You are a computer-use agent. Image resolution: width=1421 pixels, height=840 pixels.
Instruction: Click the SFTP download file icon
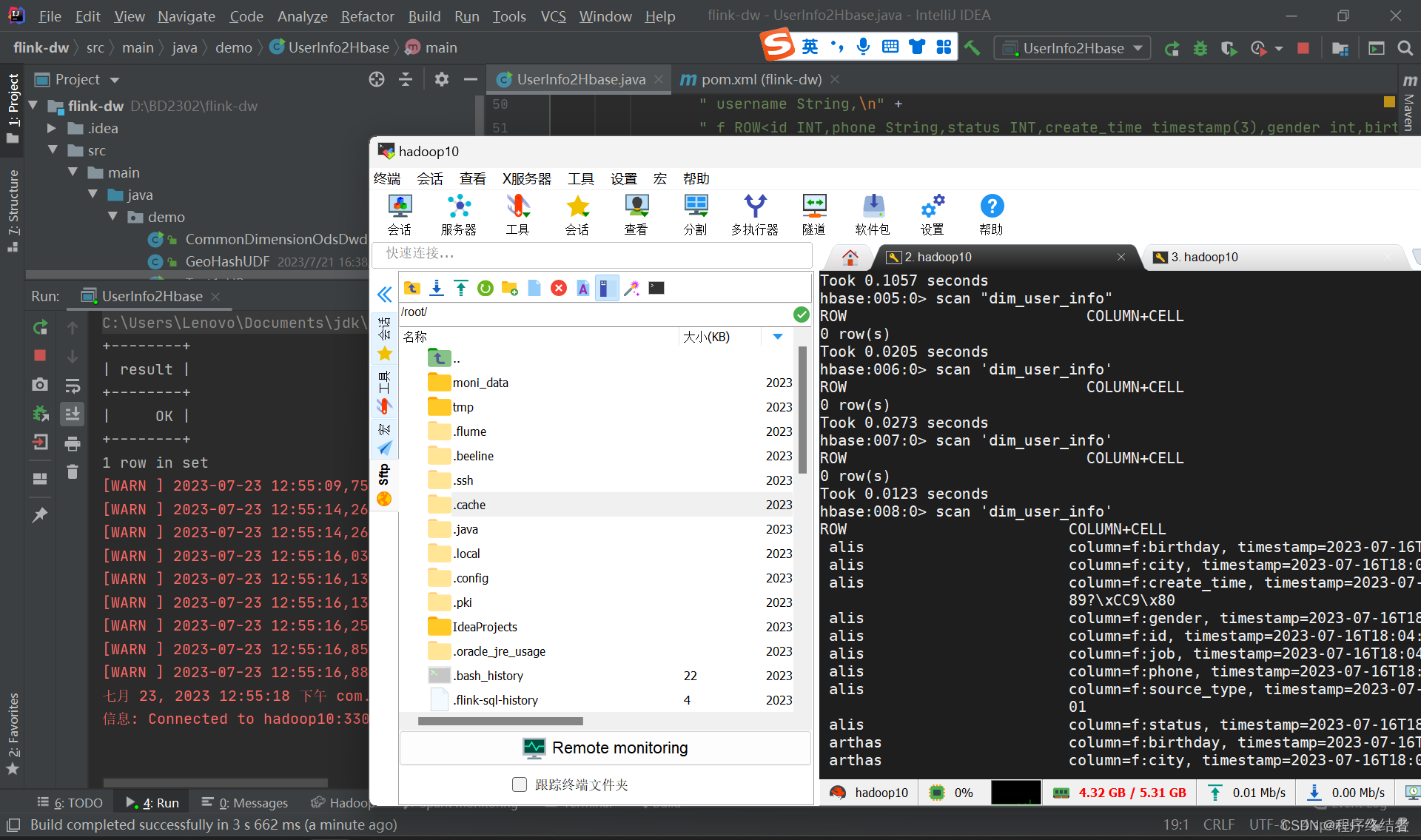coord(437,289)
